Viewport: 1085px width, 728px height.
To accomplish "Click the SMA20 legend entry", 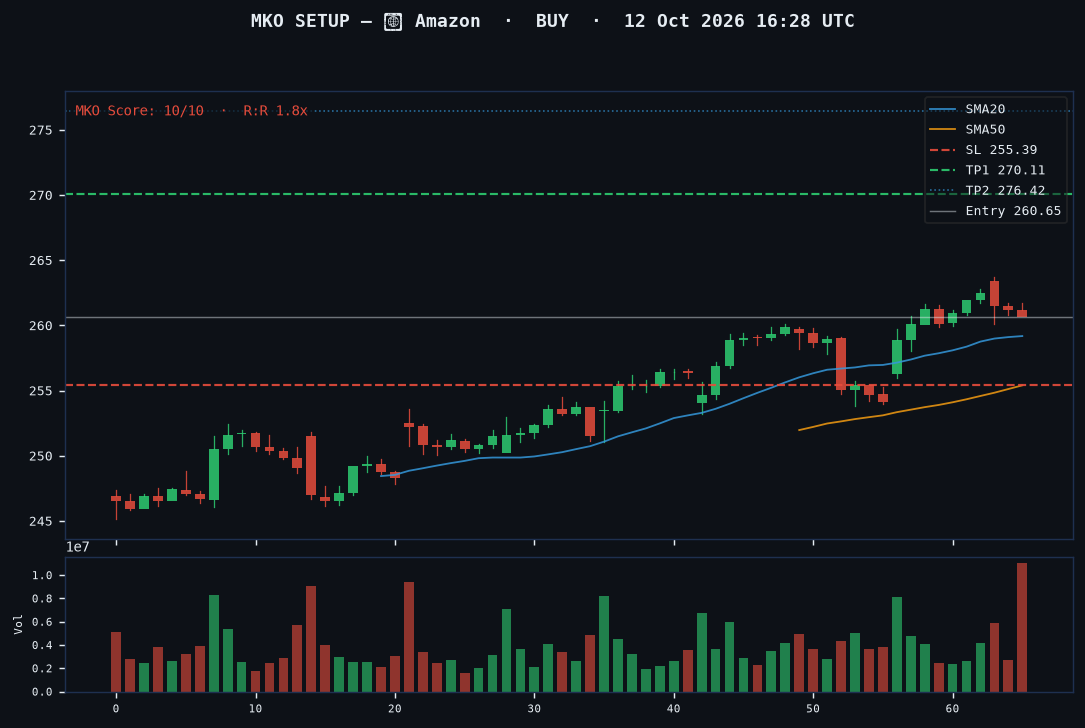I will coord(967,109).
